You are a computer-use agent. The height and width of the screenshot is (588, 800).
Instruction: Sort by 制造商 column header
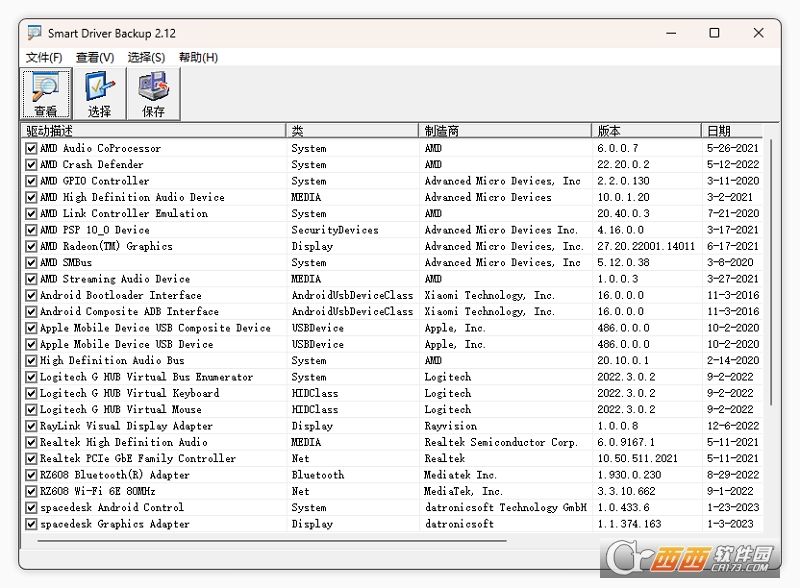click(x=505, y=131)
